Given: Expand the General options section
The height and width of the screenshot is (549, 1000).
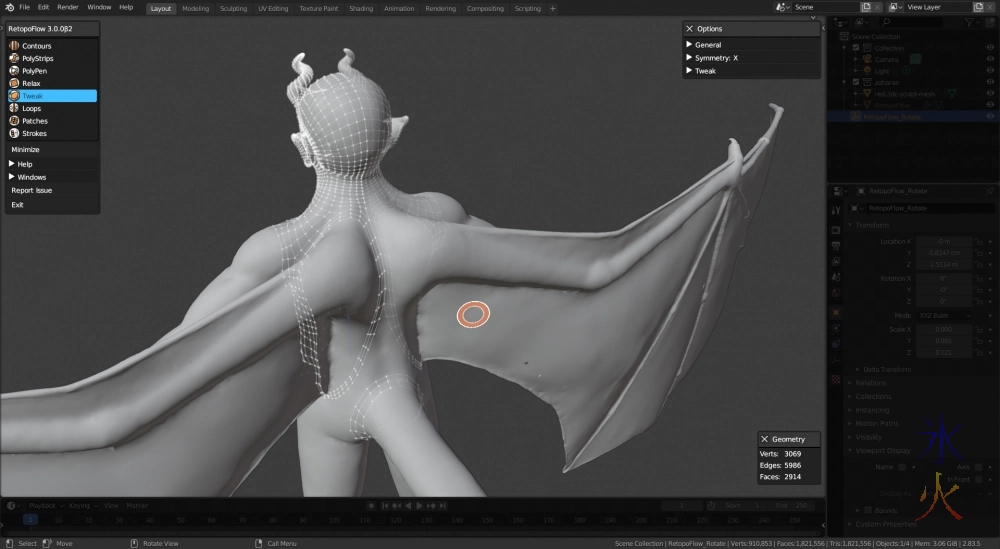Looking at the screenshot, I should click(707, 45).
